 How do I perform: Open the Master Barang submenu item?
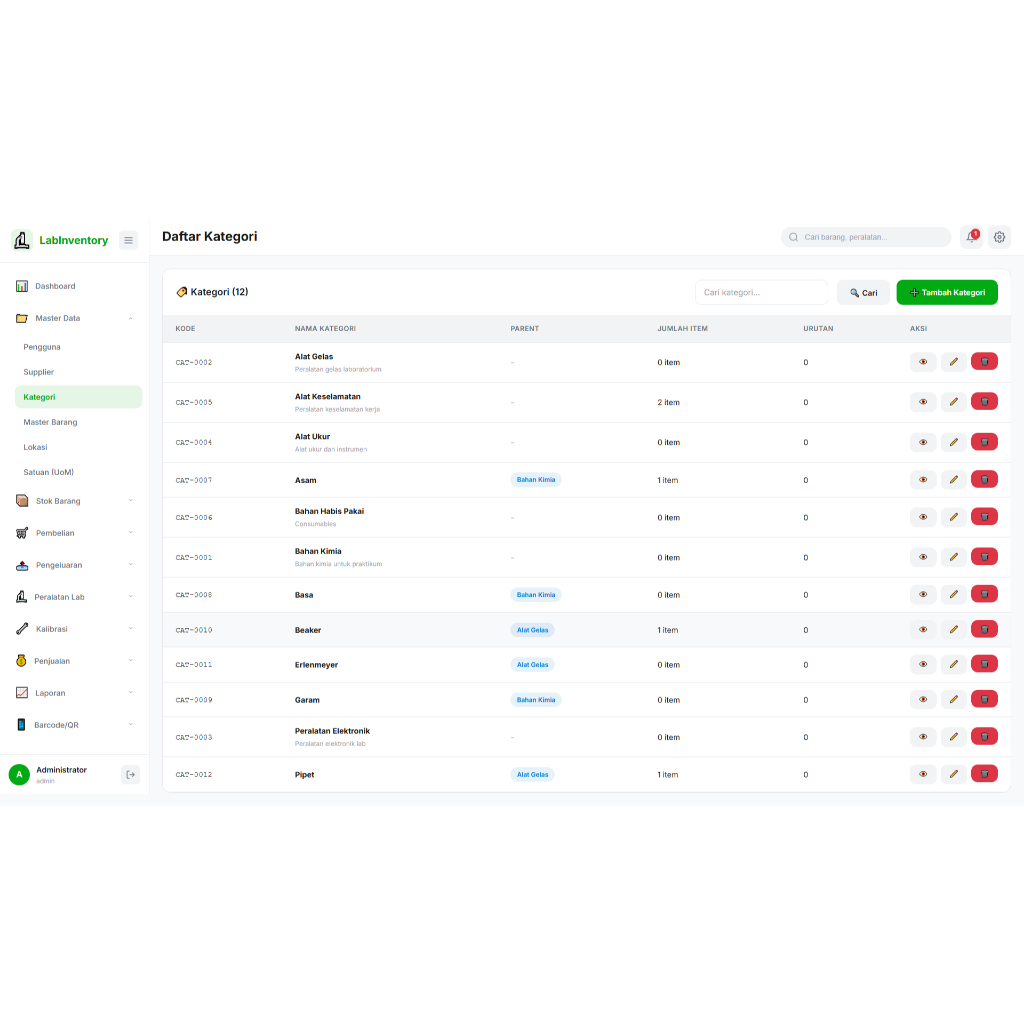click(x=78, y=422)
